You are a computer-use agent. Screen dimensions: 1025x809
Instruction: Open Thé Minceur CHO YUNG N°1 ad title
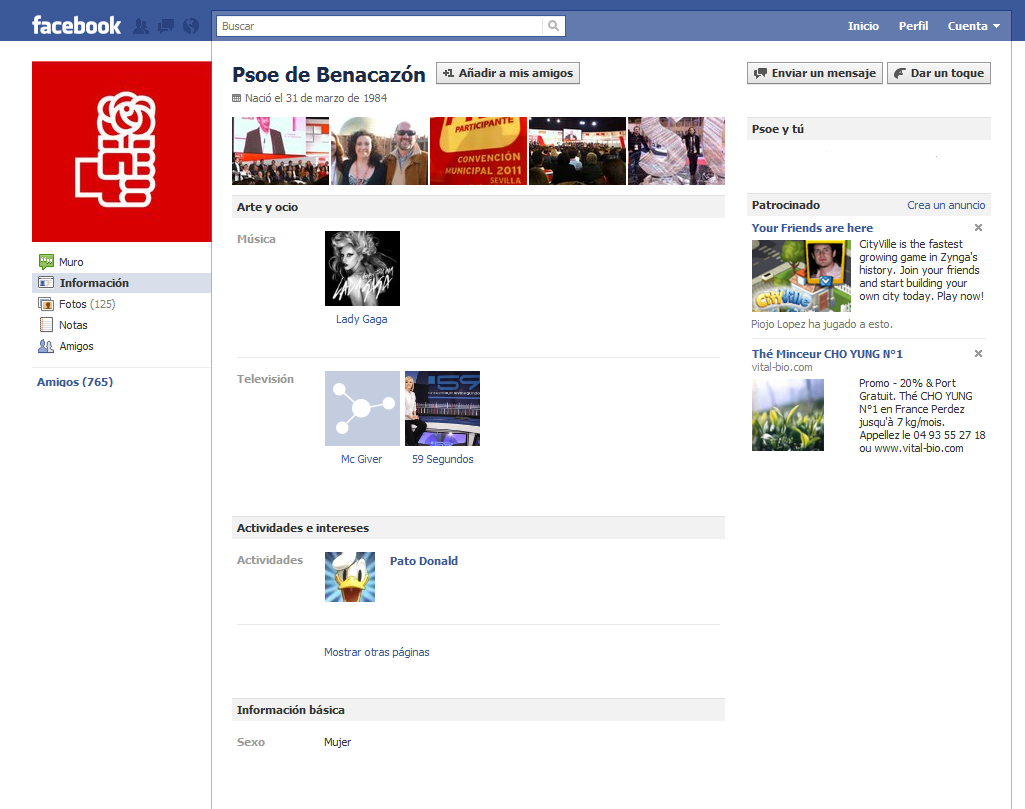827,354
